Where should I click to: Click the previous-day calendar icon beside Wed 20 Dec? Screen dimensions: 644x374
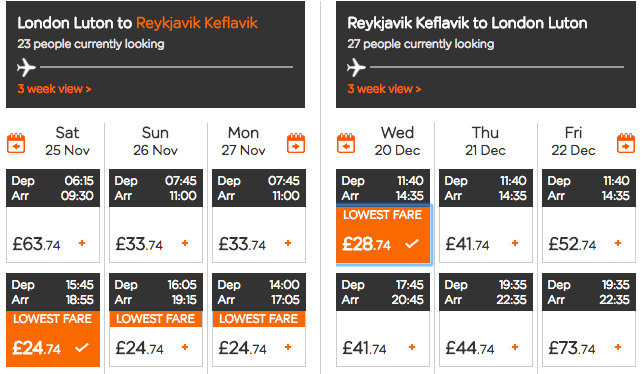[346, 143]
